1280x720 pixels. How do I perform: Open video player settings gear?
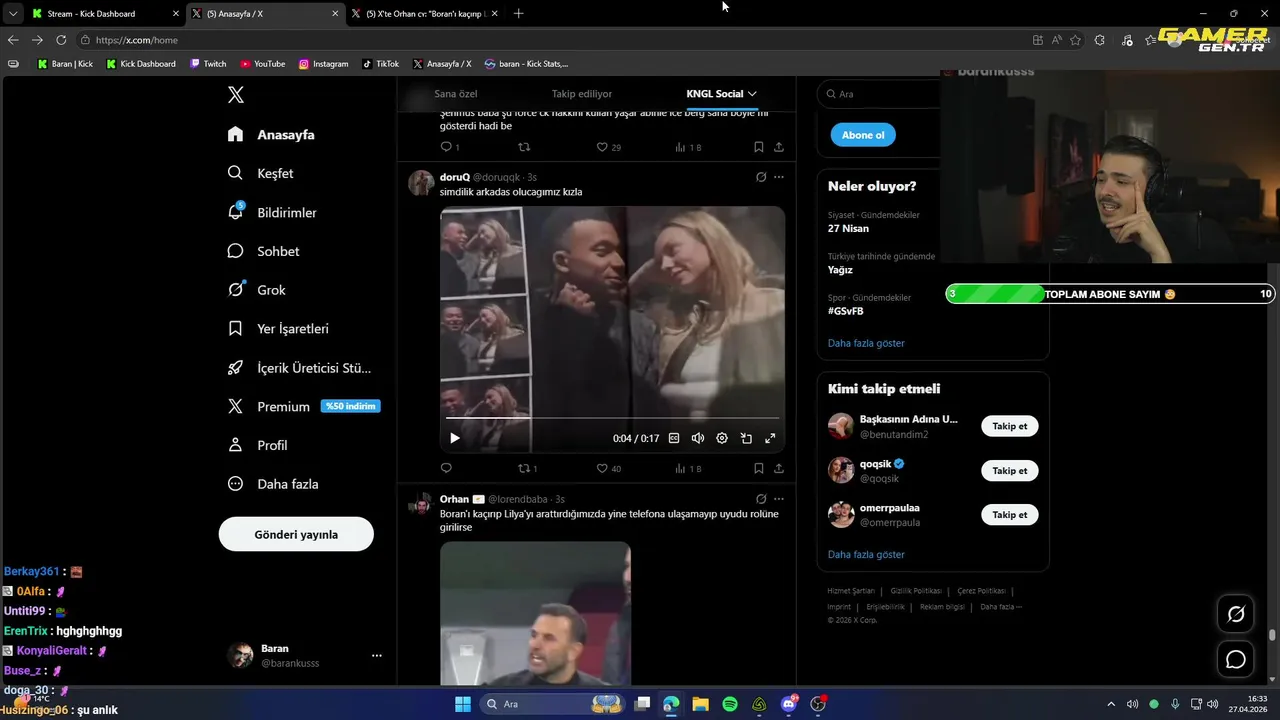tap(722, 438)
